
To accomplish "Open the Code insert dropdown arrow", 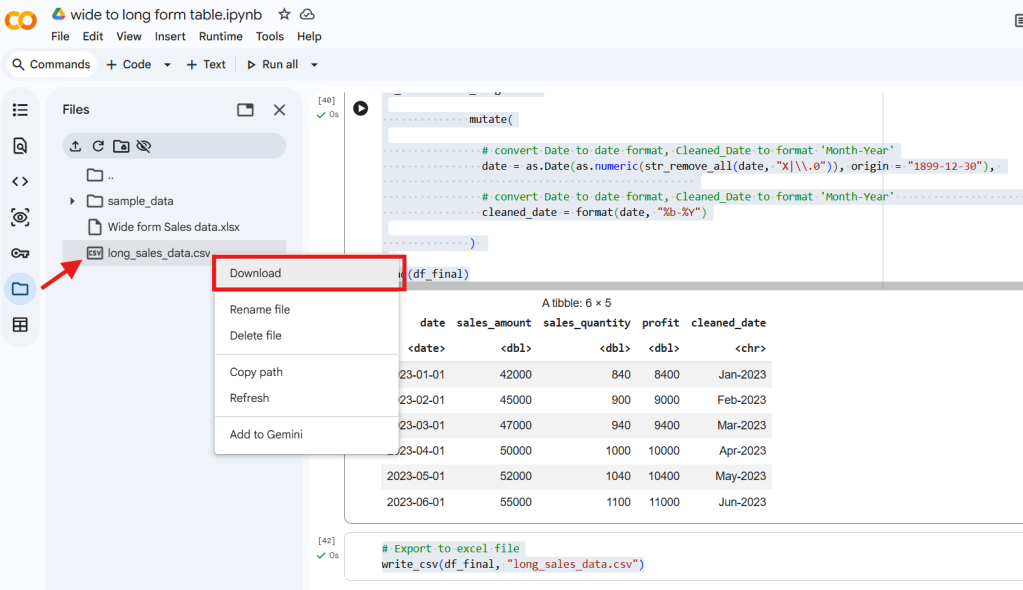I will click(167, 64).
